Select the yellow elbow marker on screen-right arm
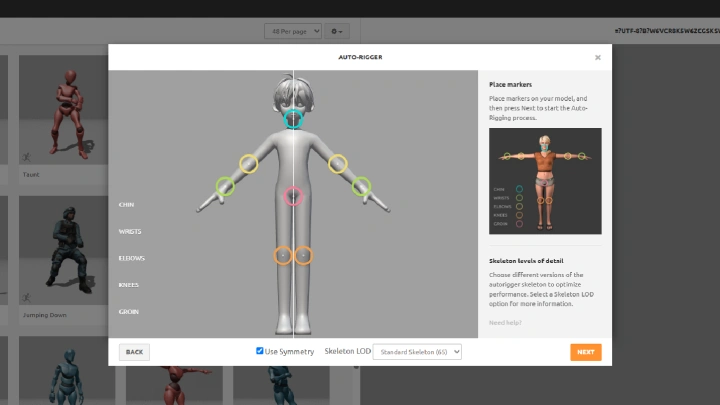This screenshot has width=720, height=405. pyautogui.click(x=338, y=163)
